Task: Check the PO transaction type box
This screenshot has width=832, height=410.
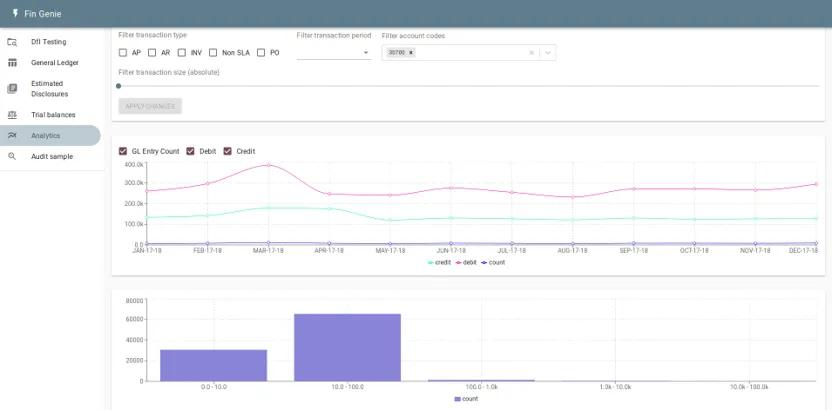Action: point(261,53)
